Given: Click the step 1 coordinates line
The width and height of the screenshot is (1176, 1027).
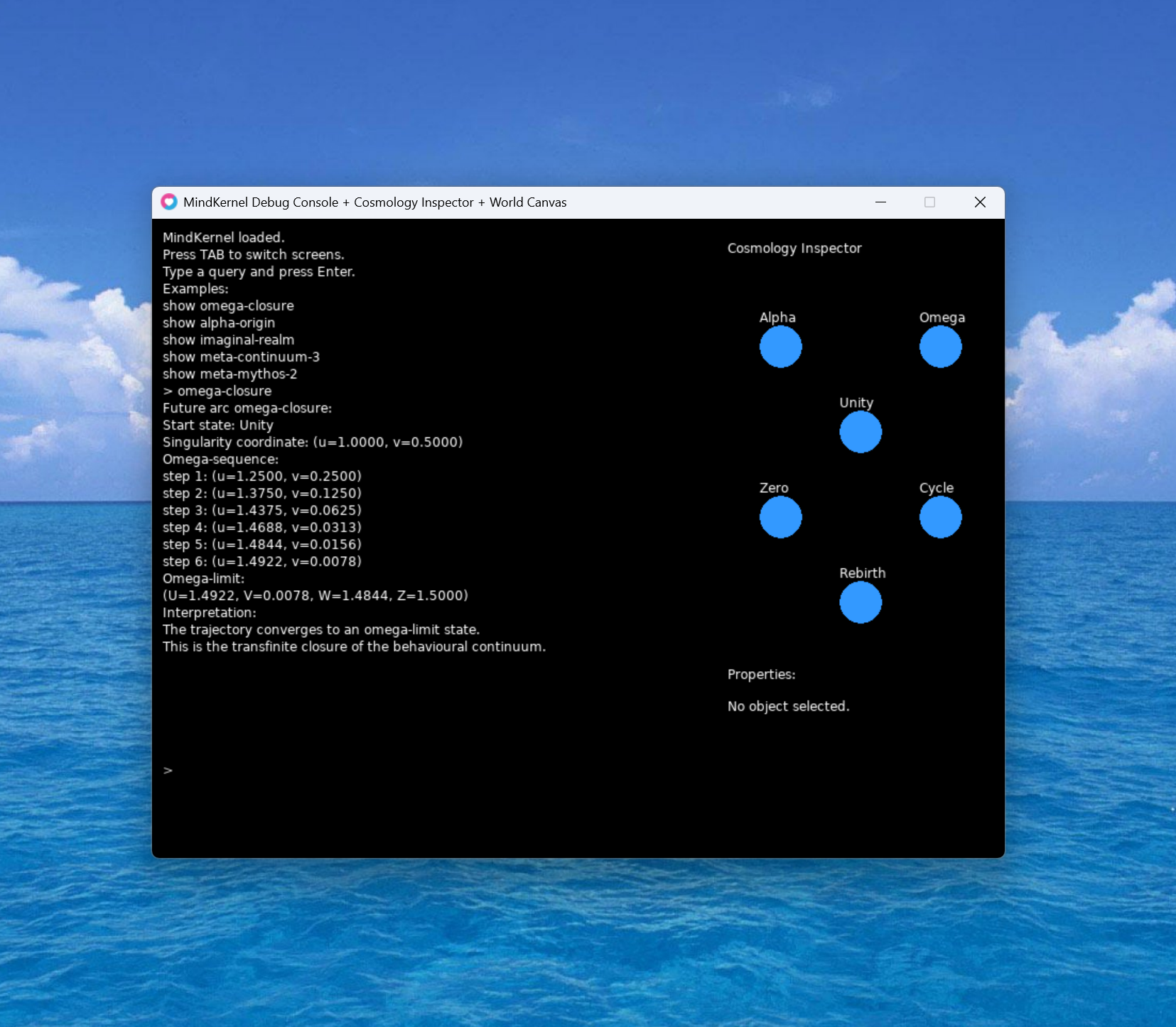Looking at the screenshot, I should point(262,477).
